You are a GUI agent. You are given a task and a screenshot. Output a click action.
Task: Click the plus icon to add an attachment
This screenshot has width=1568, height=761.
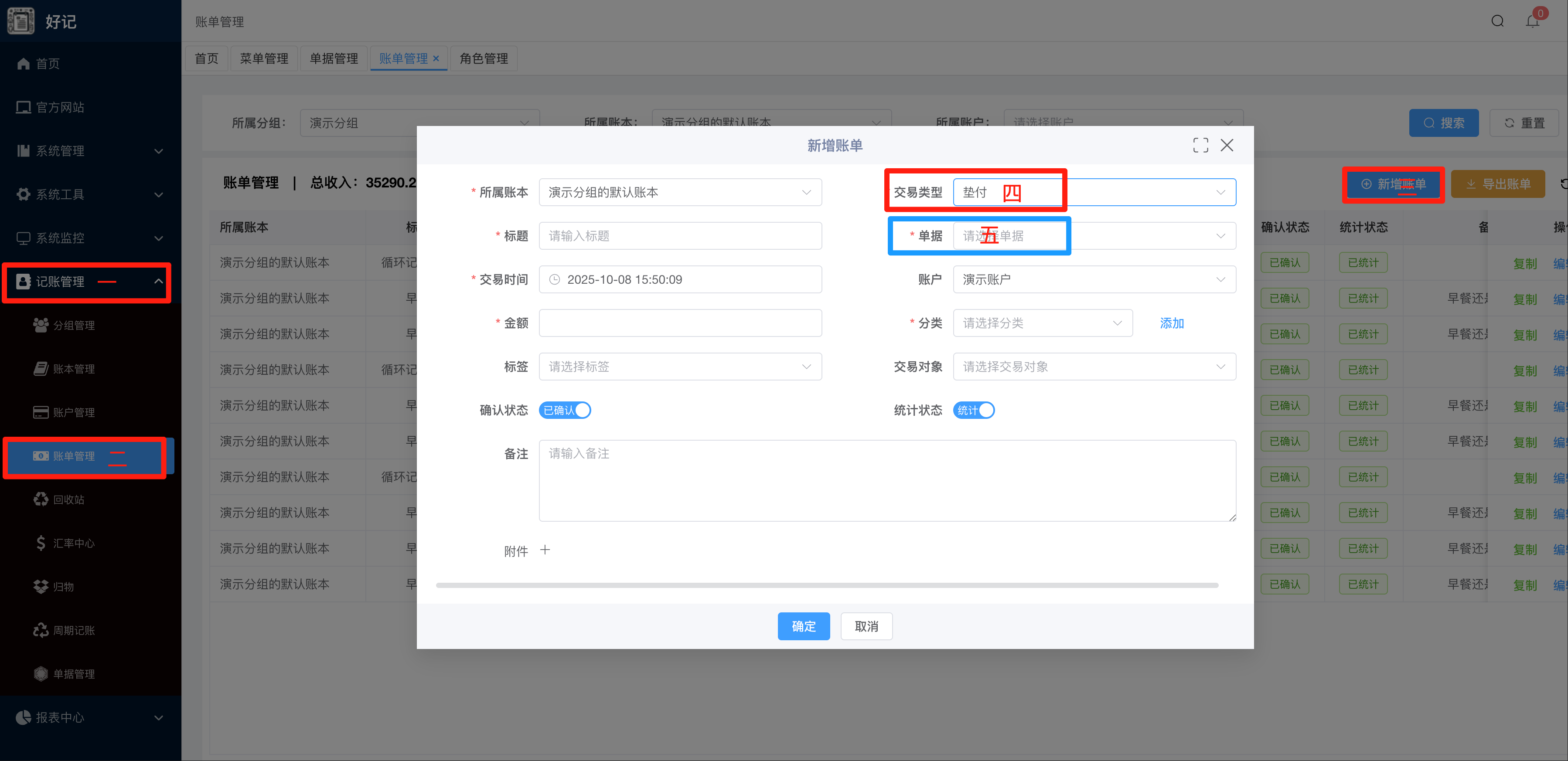click(x=545, y=550)
